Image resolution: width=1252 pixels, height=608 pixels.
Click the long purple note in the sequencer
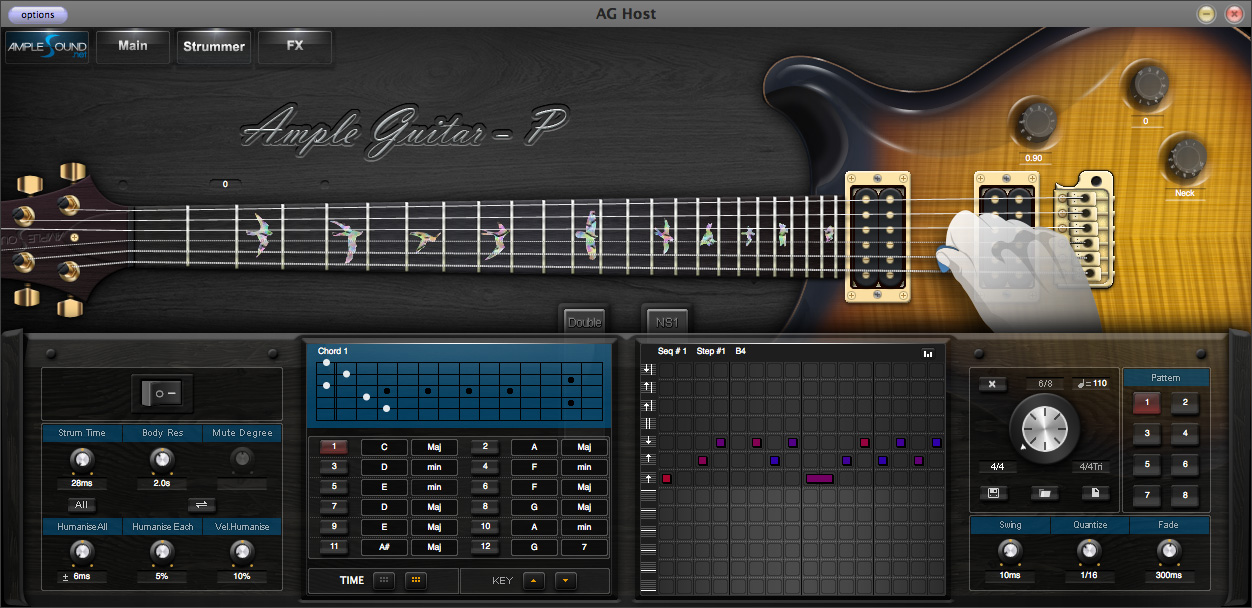click(x=819, y=478)
